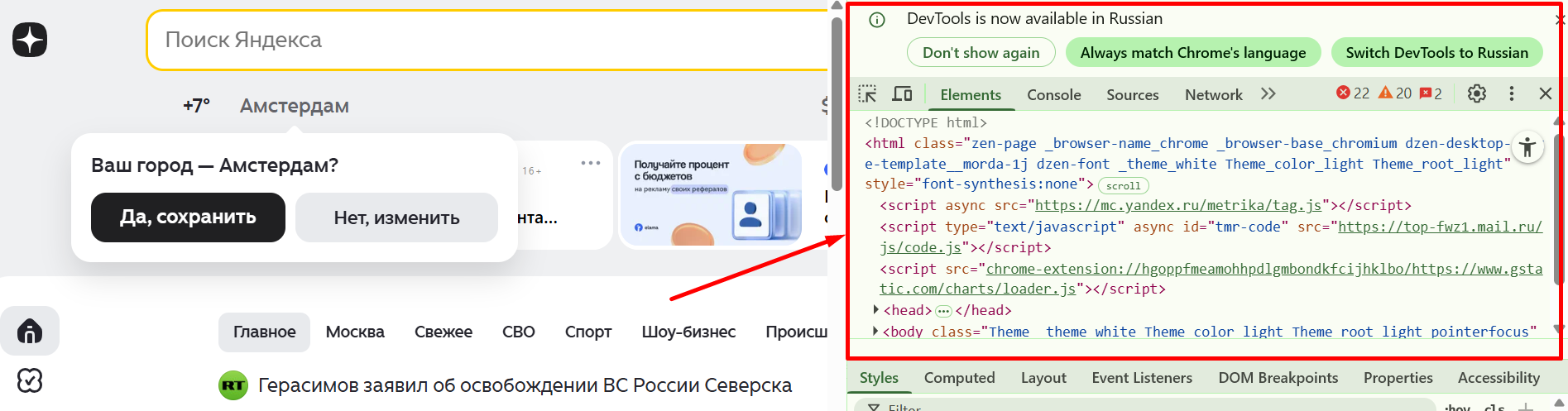Click the home icon in left sidebar
1568x411 pixels.
[30, 332]
